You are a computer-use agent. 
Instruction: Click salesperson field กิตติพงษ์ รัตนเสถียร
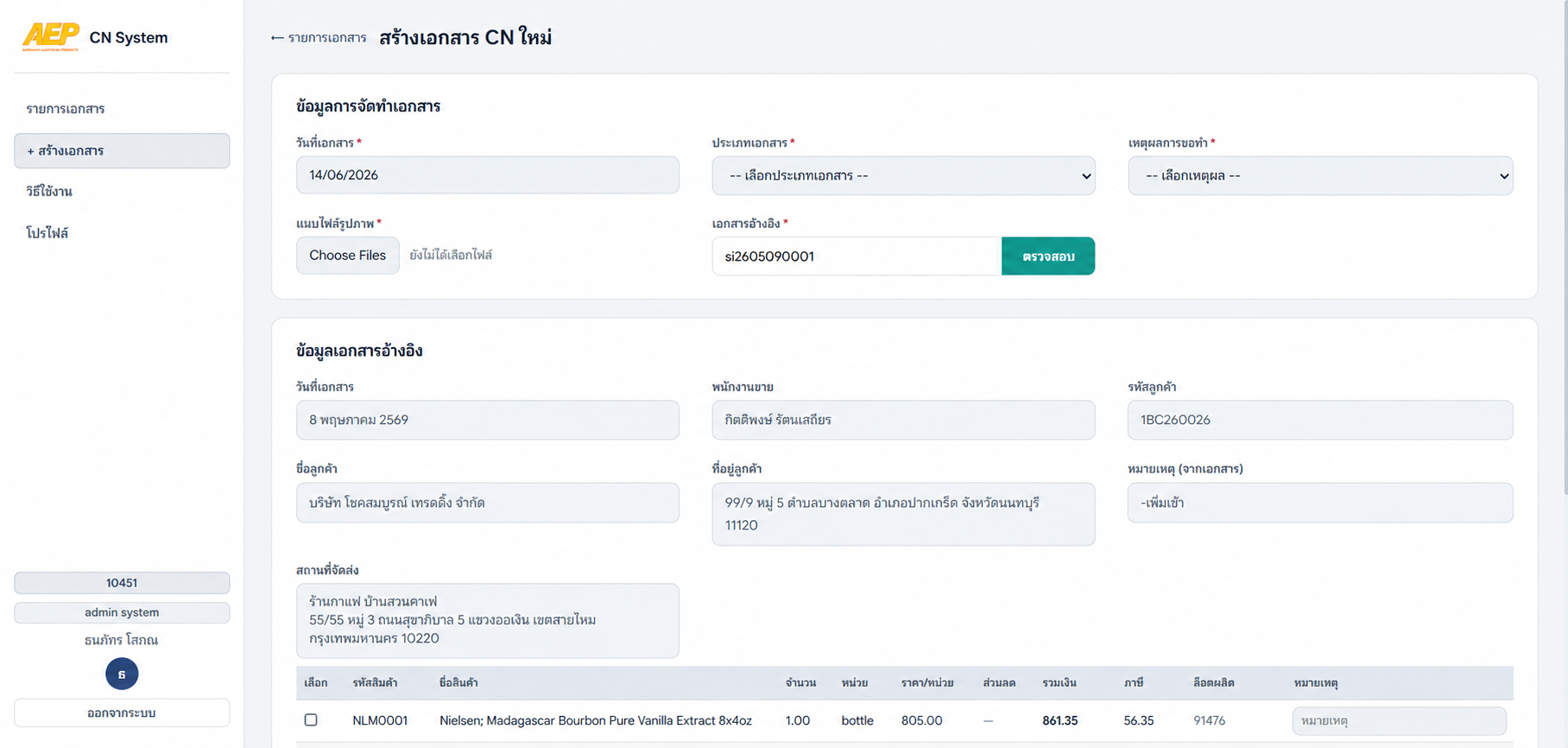tap(903, 420)
